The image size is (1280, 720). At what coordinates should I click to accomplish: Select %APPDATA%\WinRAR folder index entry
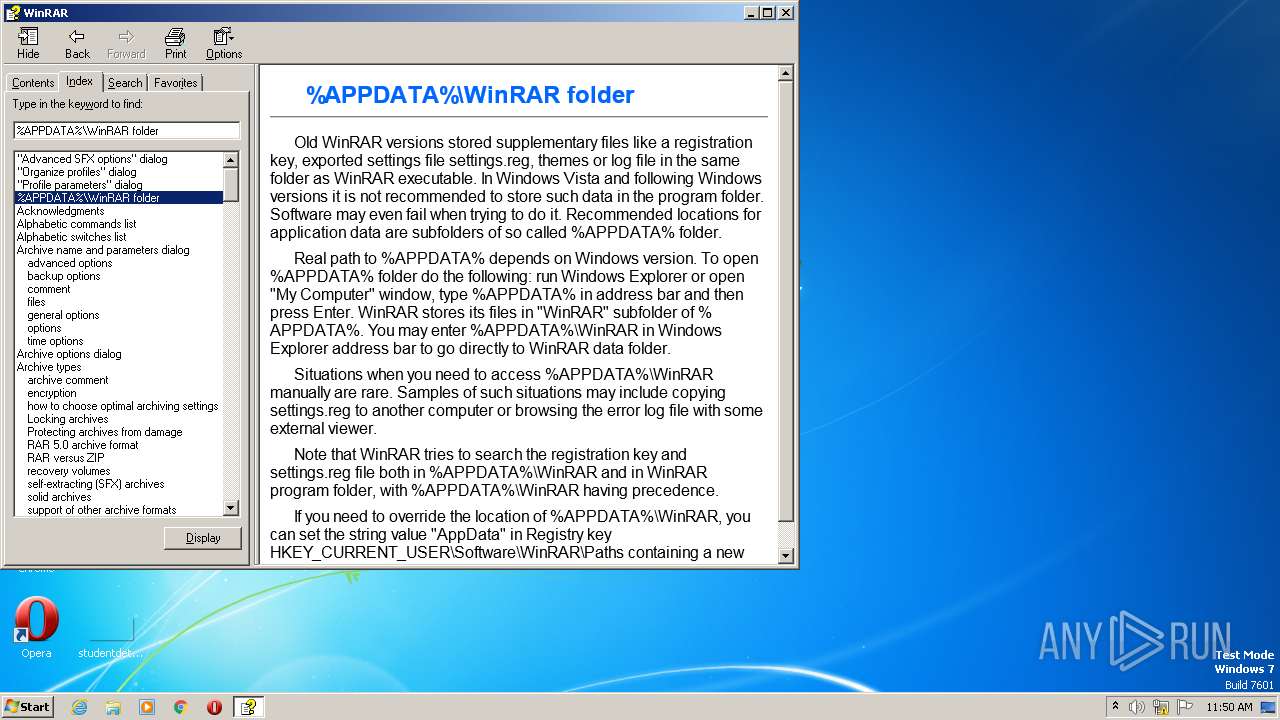(118, 198)
